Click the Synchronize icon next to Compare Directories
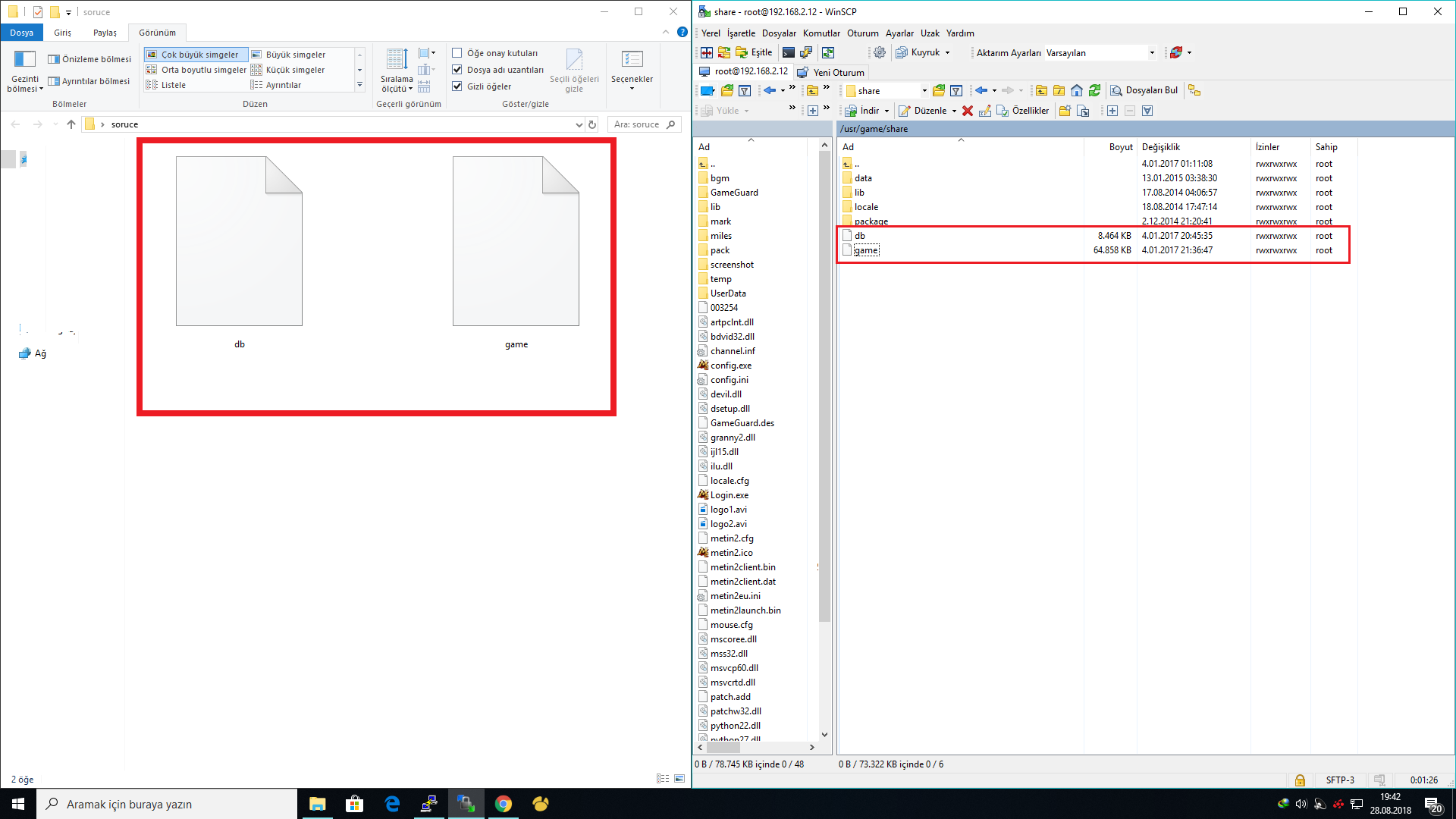This screenshot has height=819, width=1456. click(x=724, y=52)
